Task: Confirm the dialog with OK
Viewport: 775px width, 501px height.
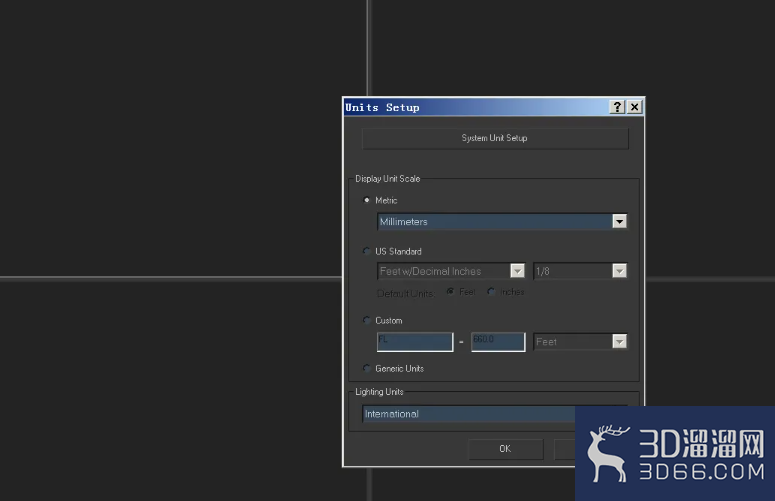Action: (506, 449)
